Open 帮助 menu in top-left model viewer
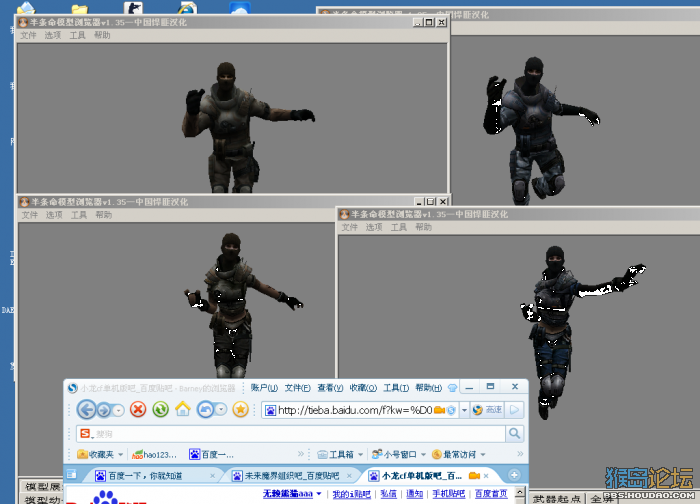 [102, 35]
